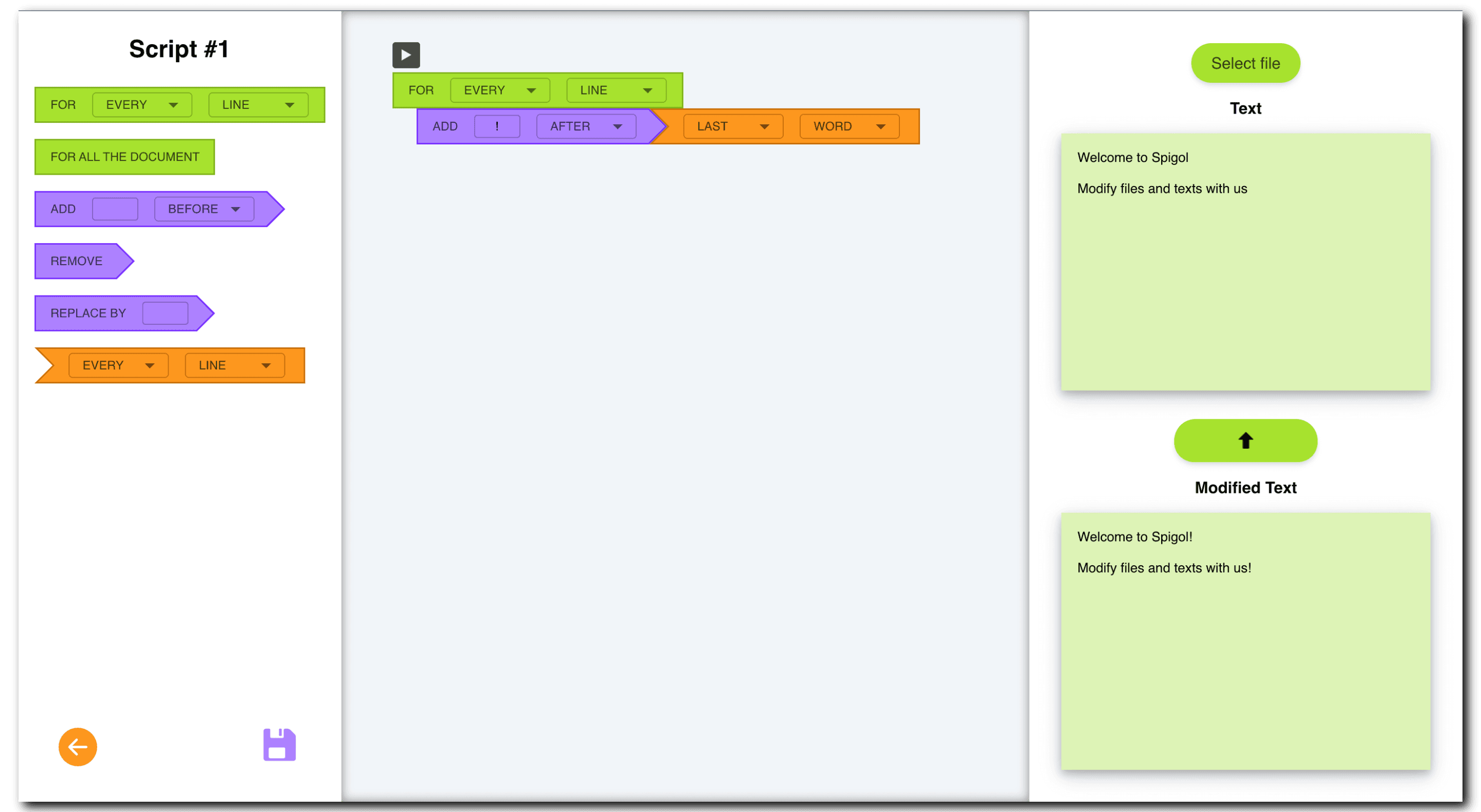The image size is (1481, 812).
Task: Click the up arrow button above Modified Text
Action: tap(1245, 440)
